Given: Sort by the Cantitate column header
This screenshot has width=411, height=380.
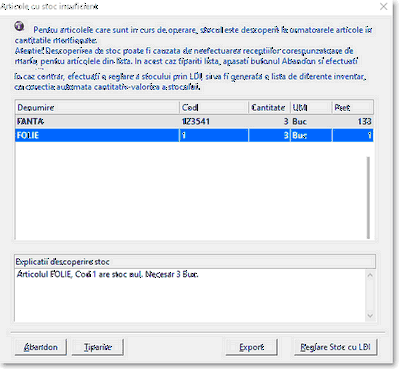Looking at the screenshot, I should click(x=269, y=108).
